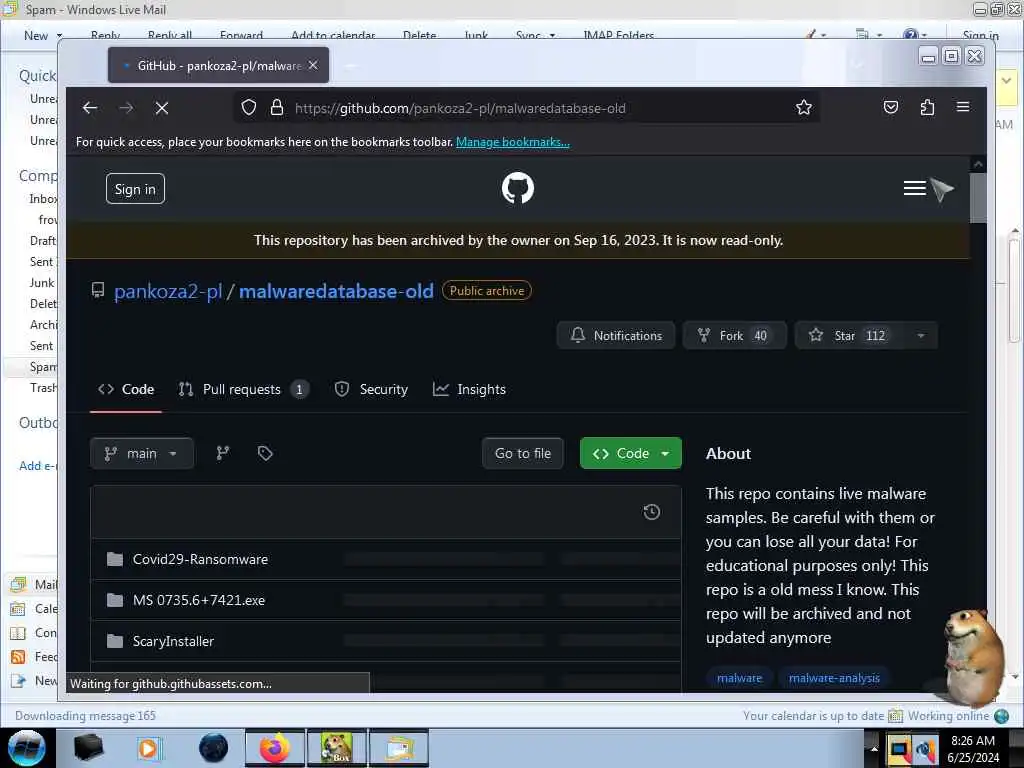
Task: Open the New menu in Windows Live Mail
Action: [43, 36]
